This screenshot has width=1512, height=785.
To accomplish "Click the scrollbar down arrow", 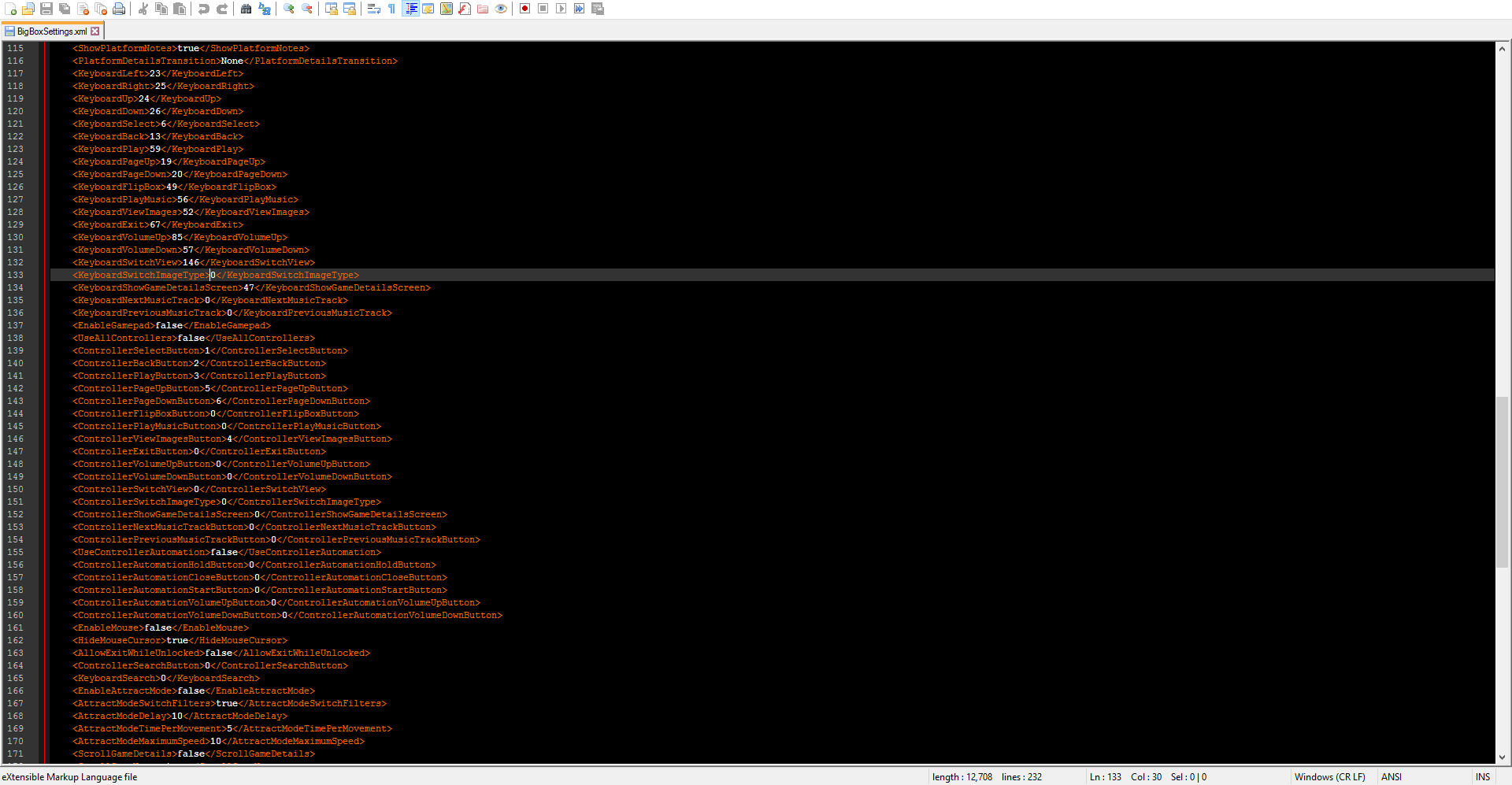I will coord(1503,757).
